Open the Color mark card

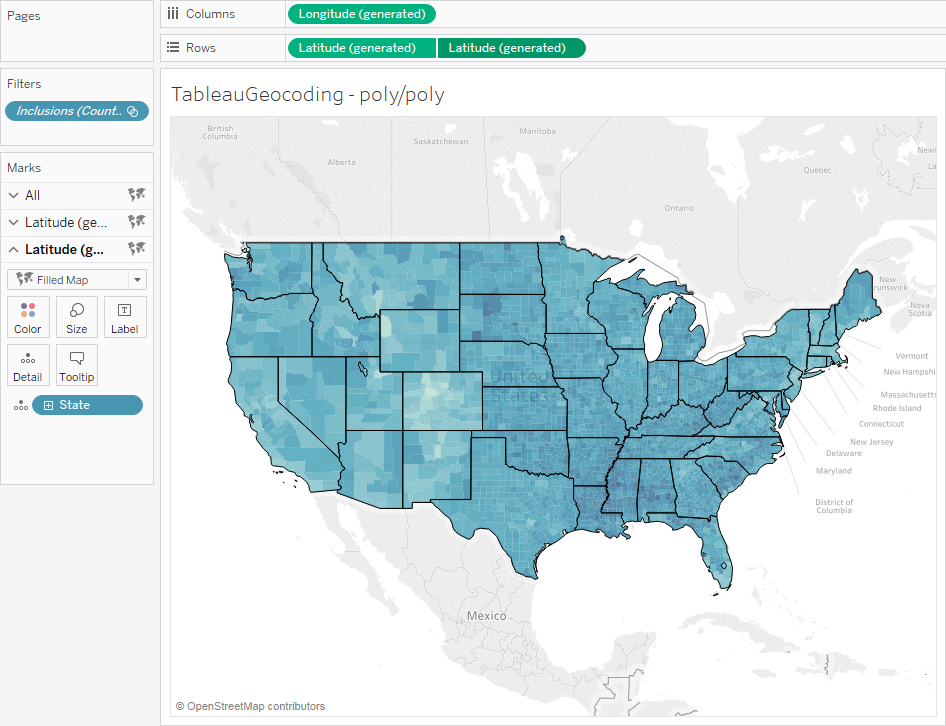(x=28, y=316)
